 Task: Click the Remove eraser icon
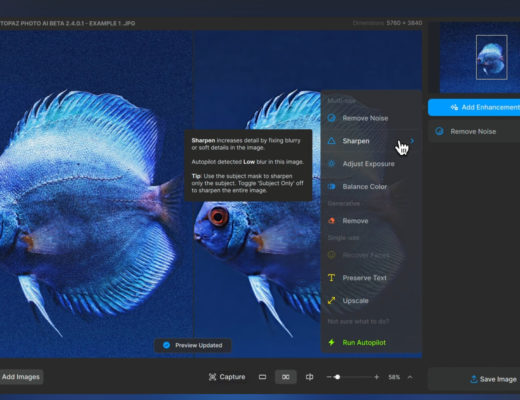pos(331,221)
